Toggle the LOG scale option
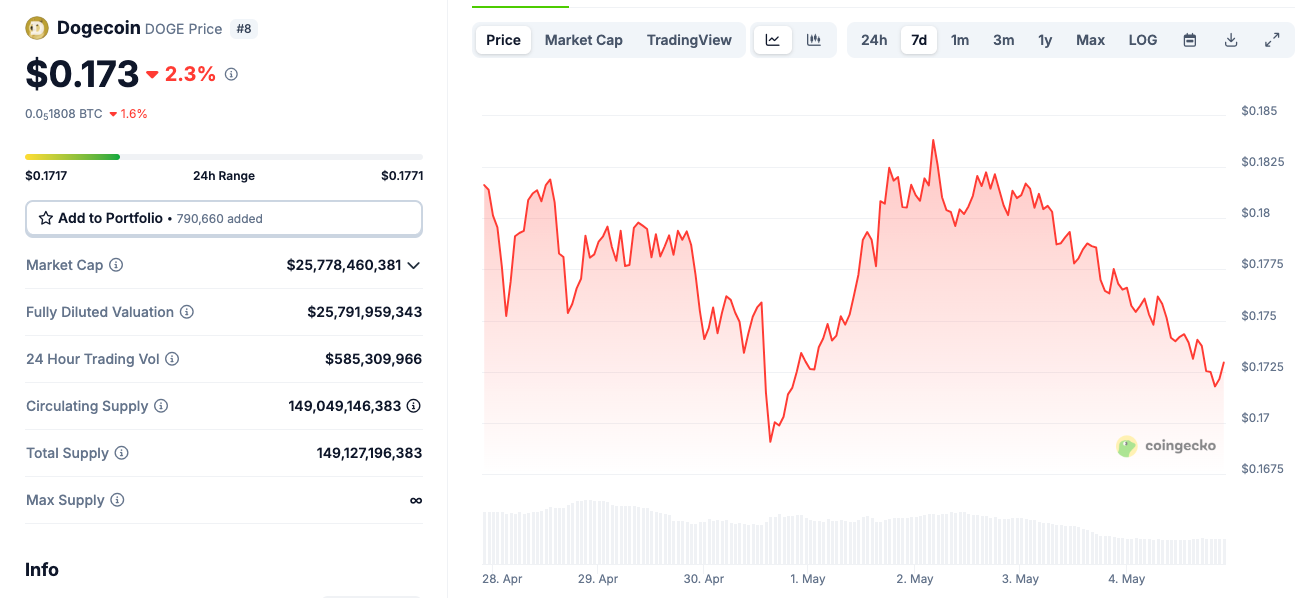Screen dimensions: 1302x598 [x=1142, y=40]
